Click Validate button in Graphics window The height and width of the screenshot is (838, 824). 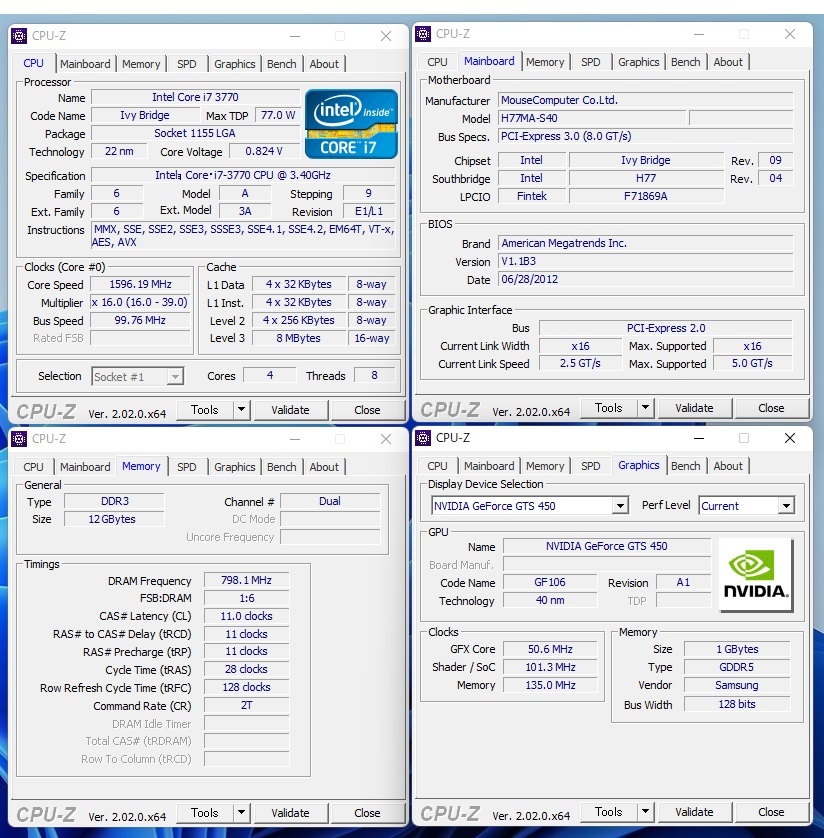(694, 812)
